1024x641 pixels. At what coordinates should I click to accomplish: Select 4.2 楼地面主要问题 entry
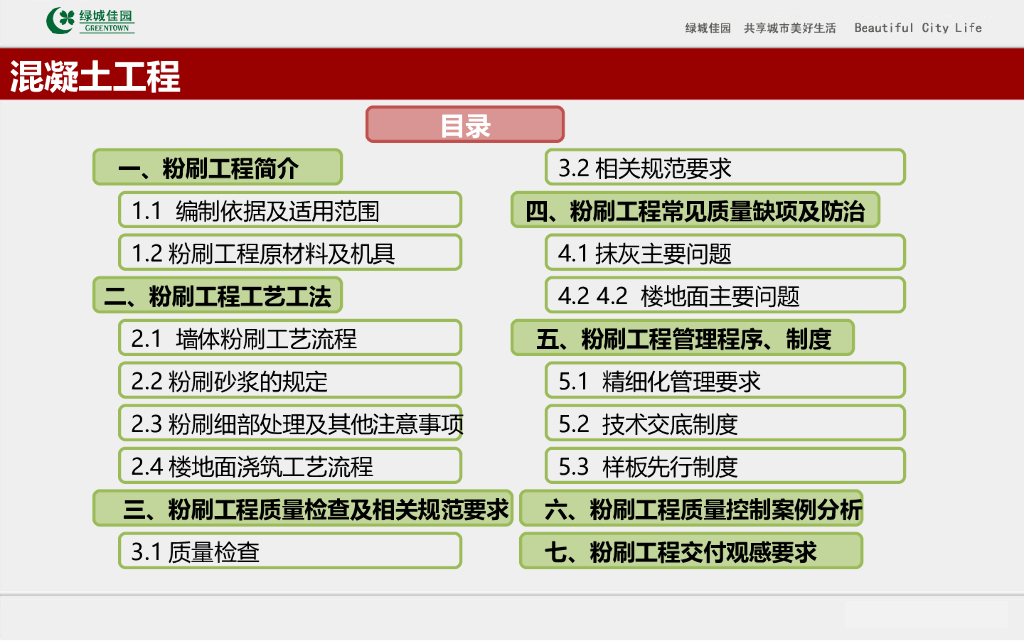point(725,296)
